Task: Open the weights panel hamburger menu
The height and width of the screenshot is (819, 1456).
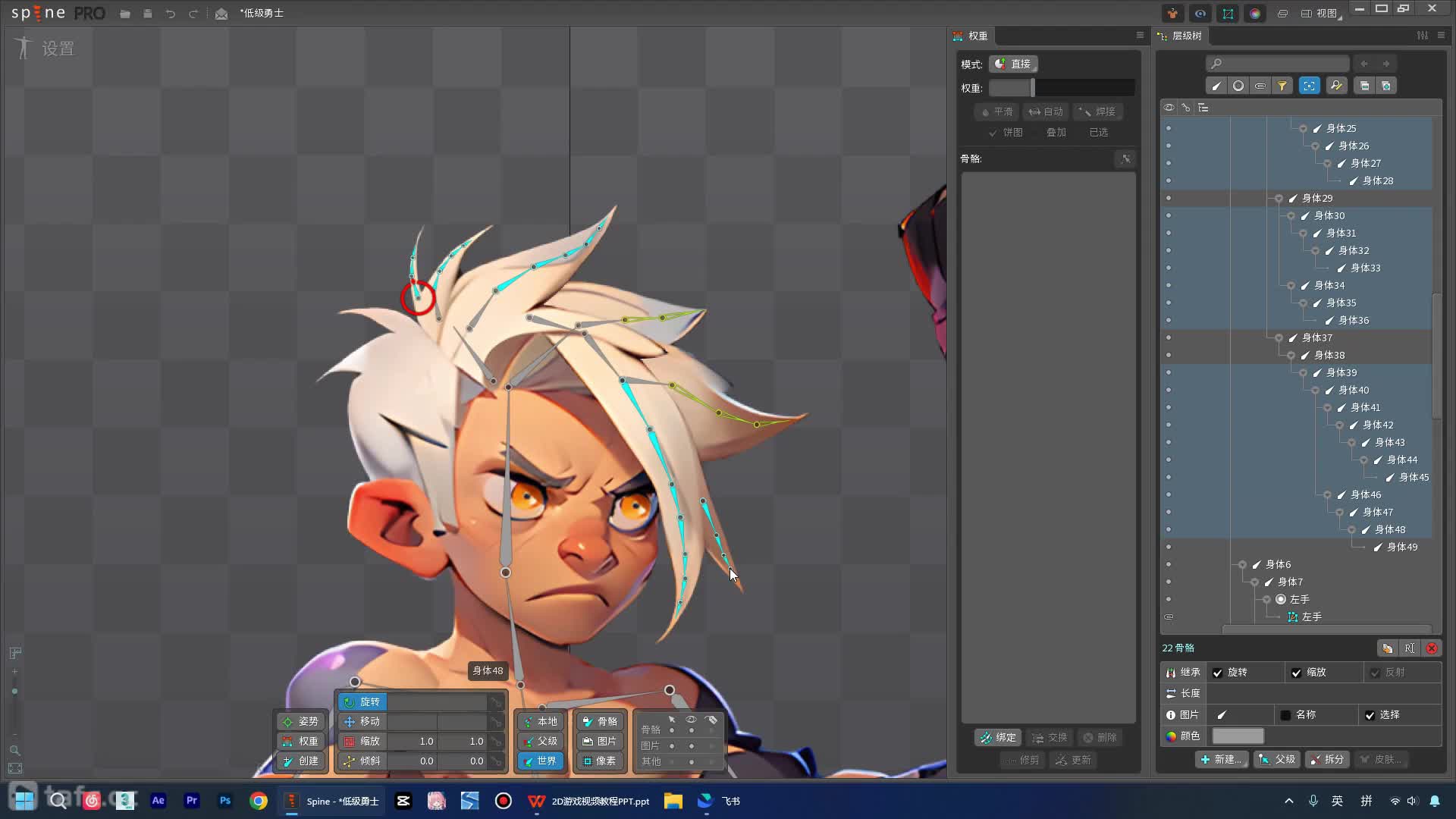Action: [1140, 36]
